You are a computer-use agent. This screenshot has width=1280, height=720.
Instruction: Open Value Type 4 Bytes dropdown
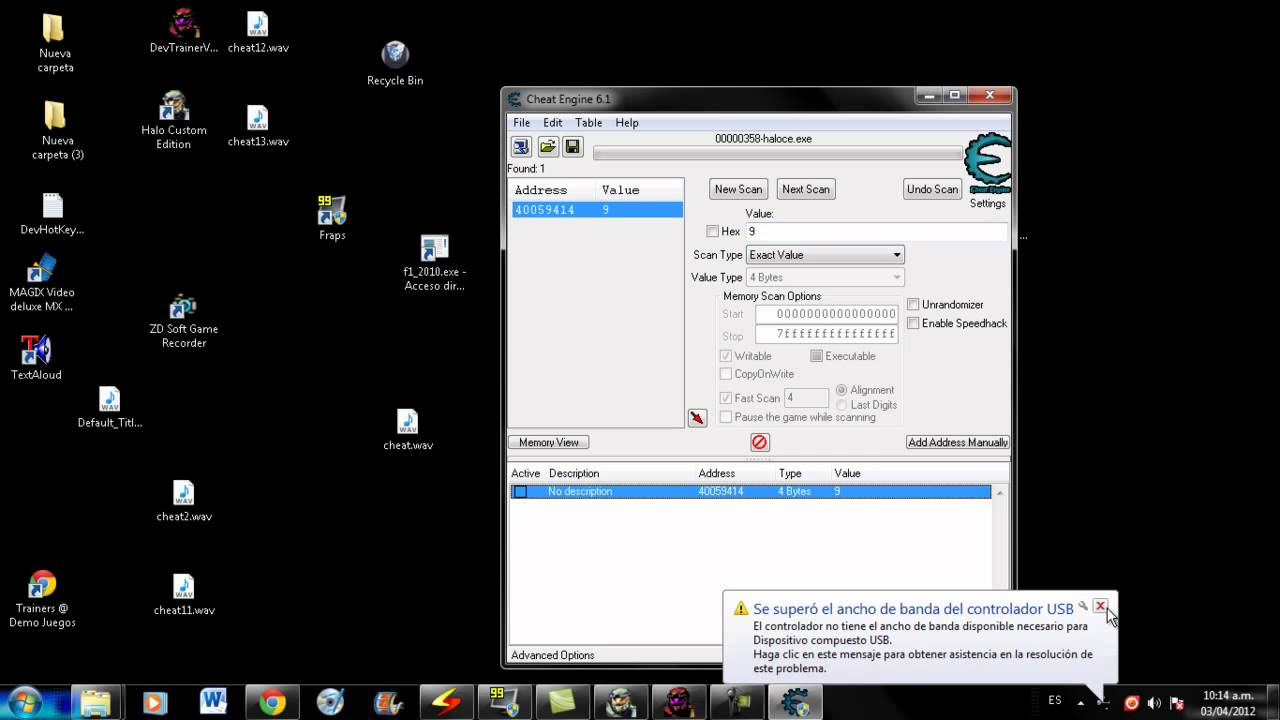(825, 277)
